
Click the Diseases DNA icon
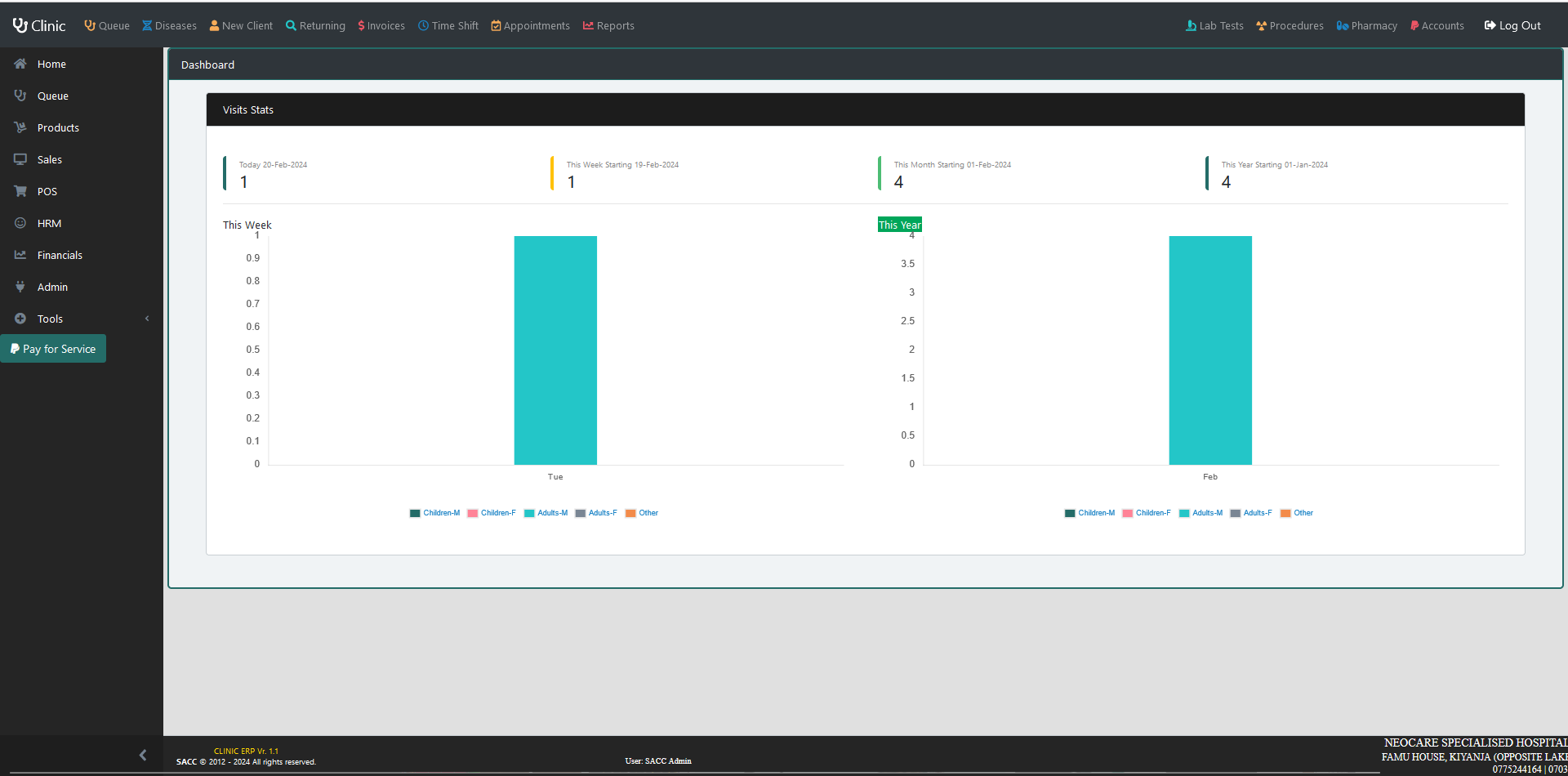(147, 25)
